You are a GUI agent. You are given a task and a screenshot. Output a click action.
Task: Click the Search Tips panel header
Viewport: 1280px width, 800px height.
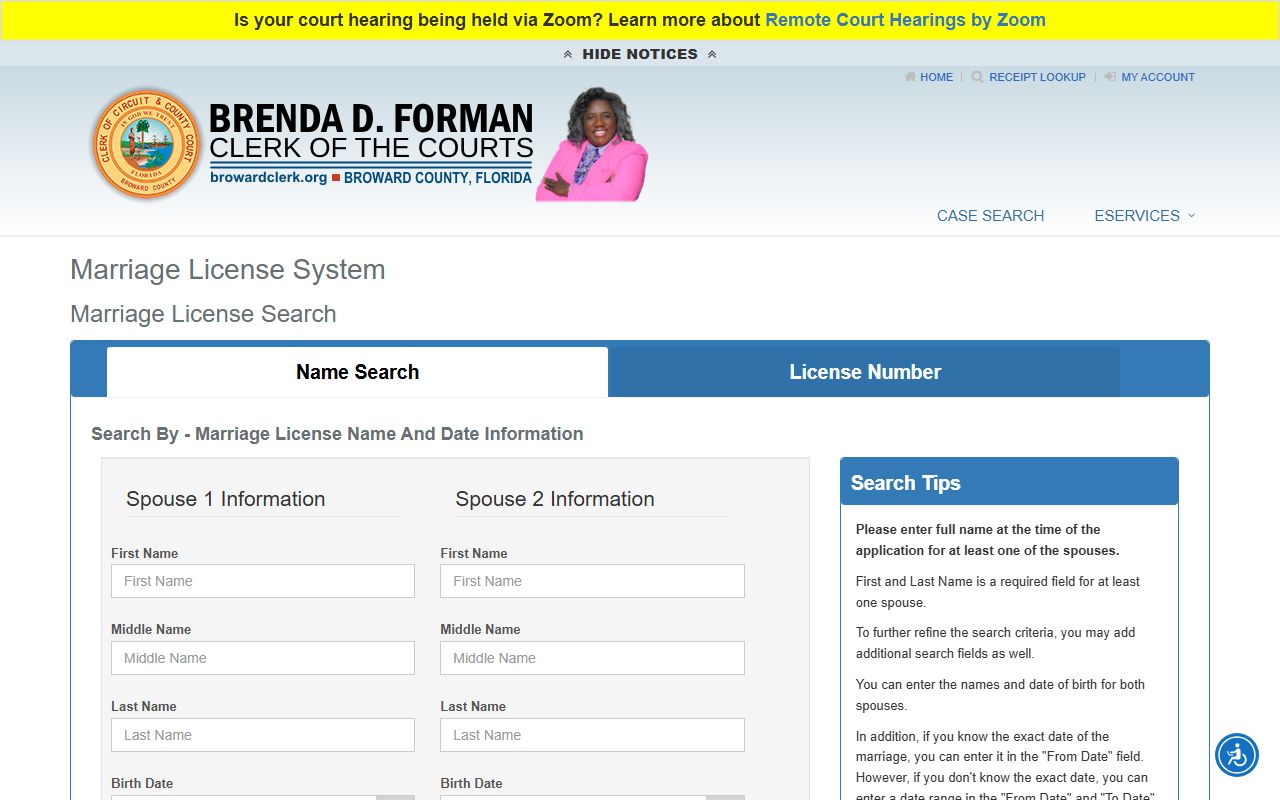tap(1009, 482)
